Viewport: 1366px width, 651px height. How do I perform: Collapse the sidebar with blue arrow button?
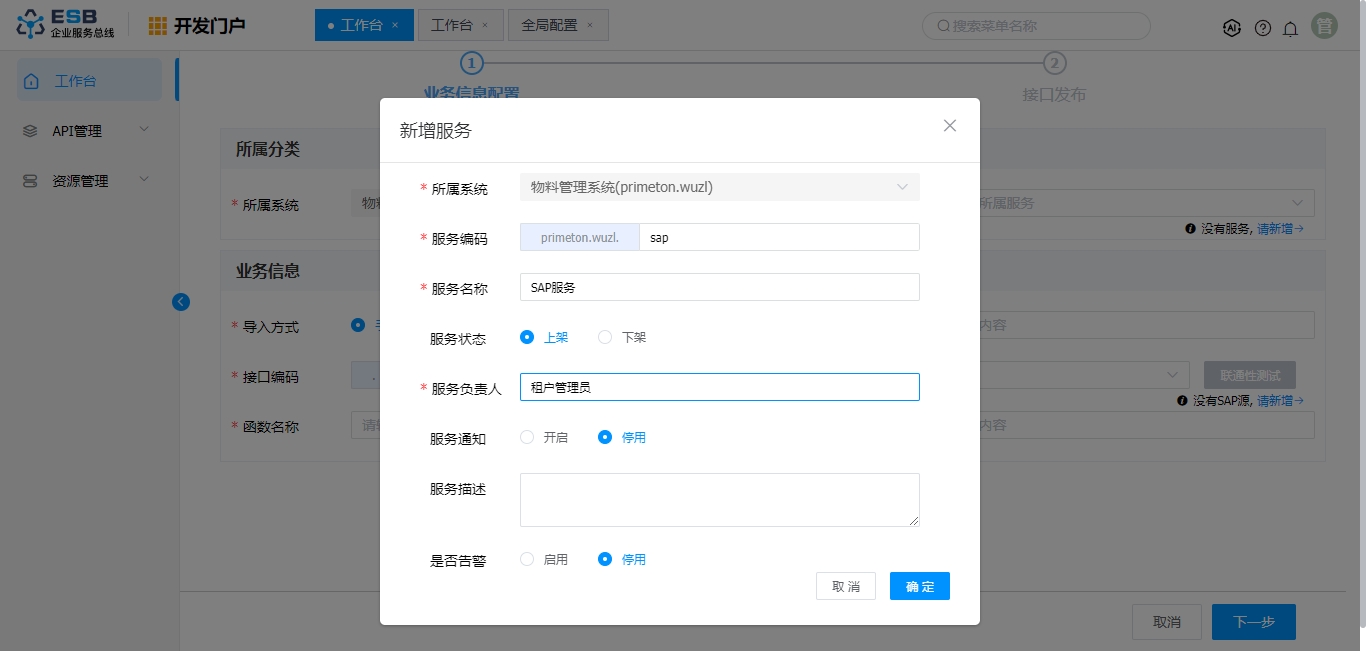(x=181, y=301)
